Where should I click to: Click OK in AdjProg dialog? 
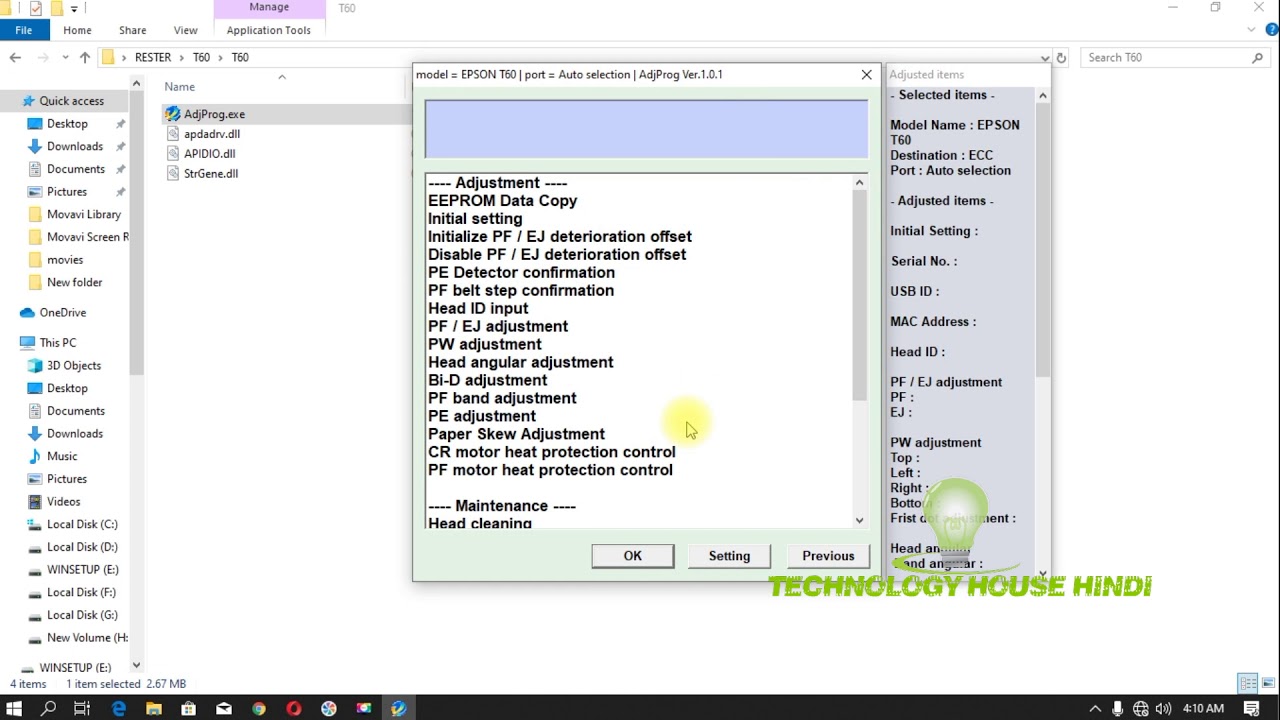[633, 556]
